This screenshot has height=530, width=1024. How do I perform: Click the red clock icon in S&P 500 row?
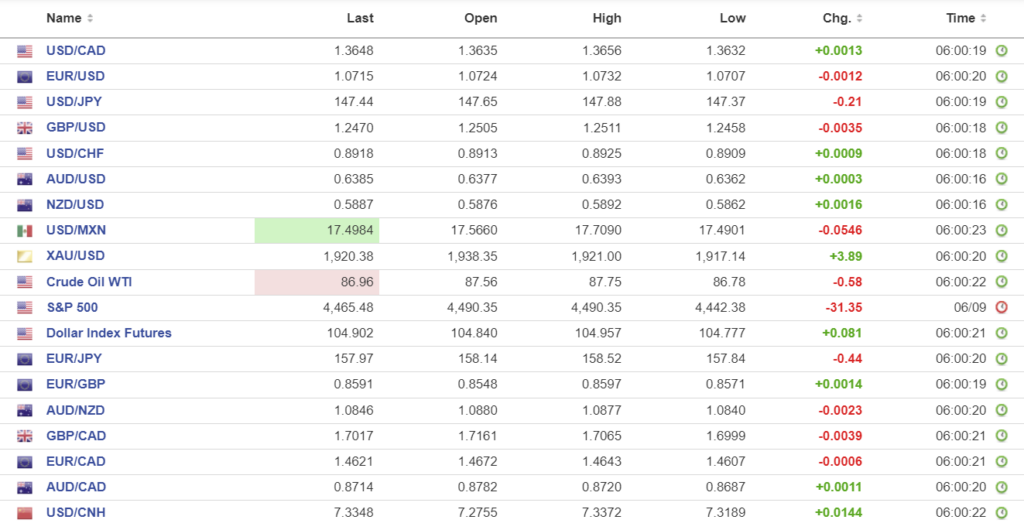click(1001, 308)
